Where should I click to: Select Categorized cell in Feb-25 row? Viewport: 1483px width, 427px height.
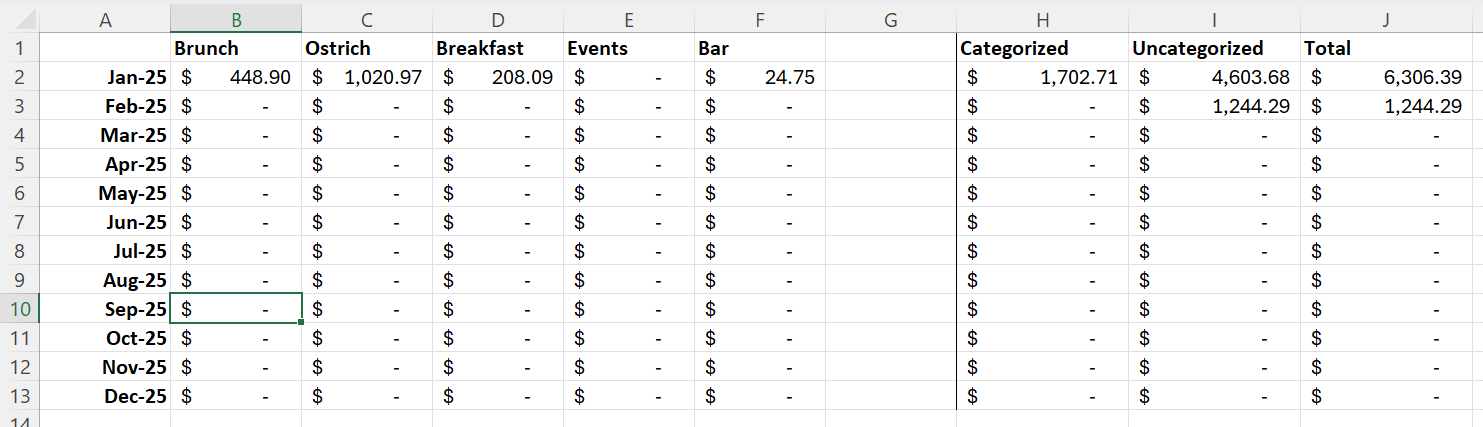click(1042, 106)
